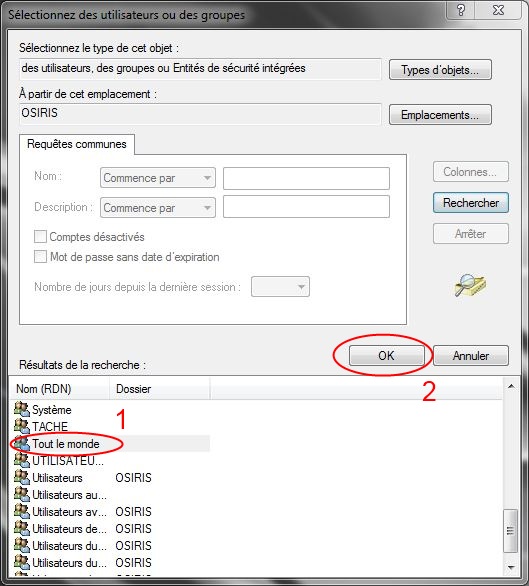Click the Utilisateurs av... group icon
The height and width of the screenshot is (586, 529).
click(x=22, y=511)
